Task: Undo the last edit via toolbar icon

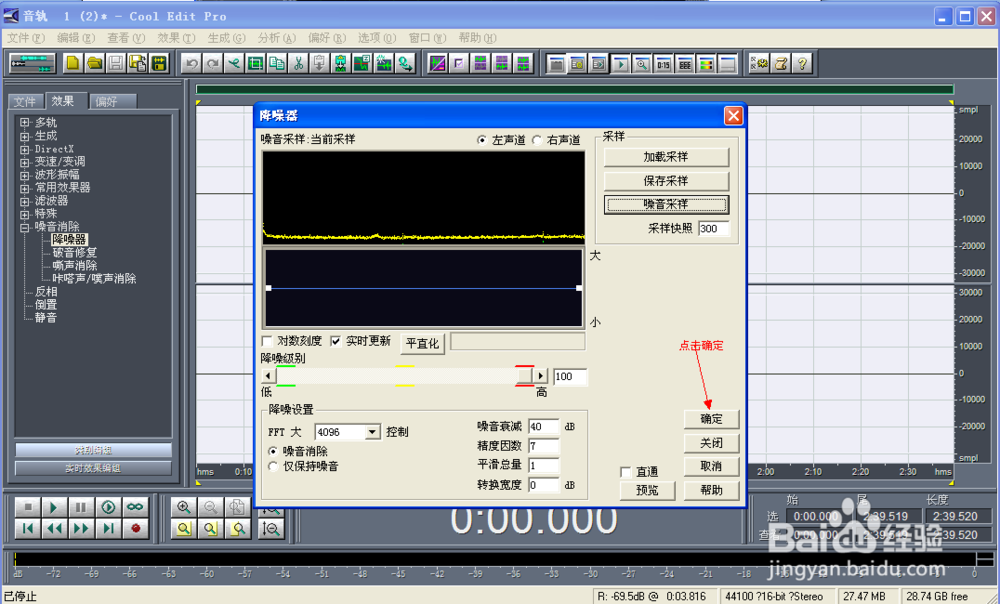Action: tap(192, 63)
